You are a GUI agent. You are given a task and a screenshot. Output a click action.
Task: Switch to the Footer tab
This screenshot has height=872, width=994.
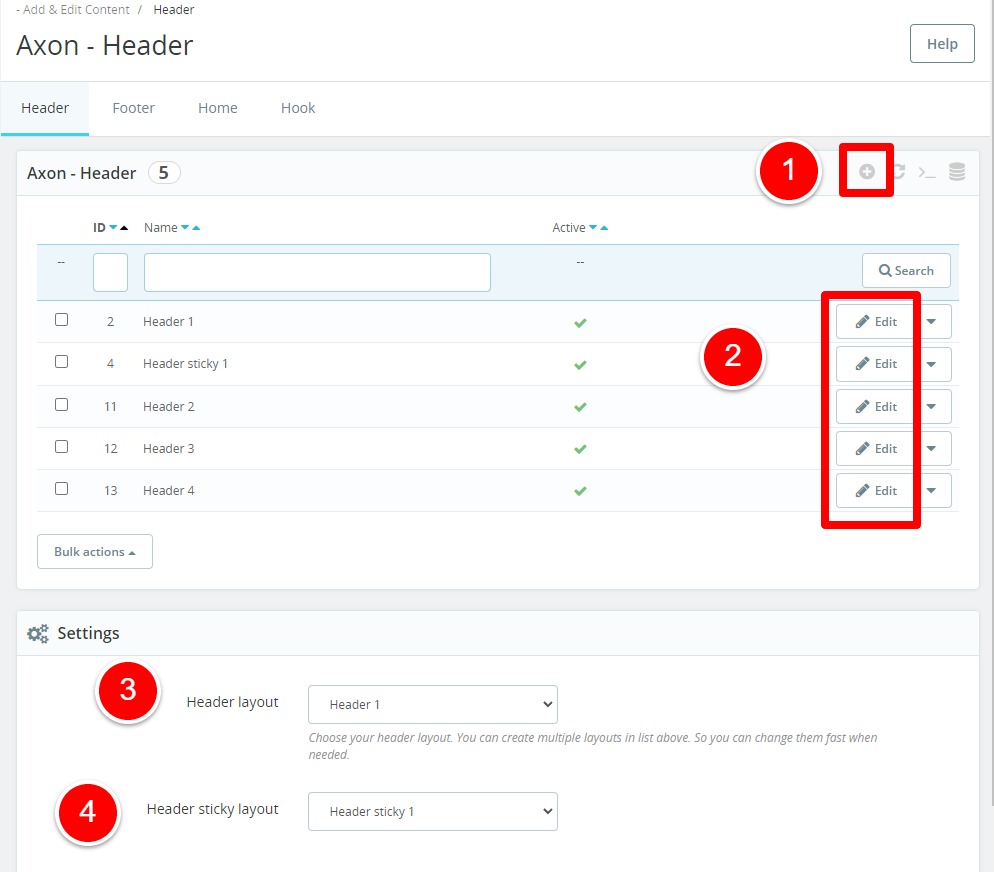pos(133,108)
